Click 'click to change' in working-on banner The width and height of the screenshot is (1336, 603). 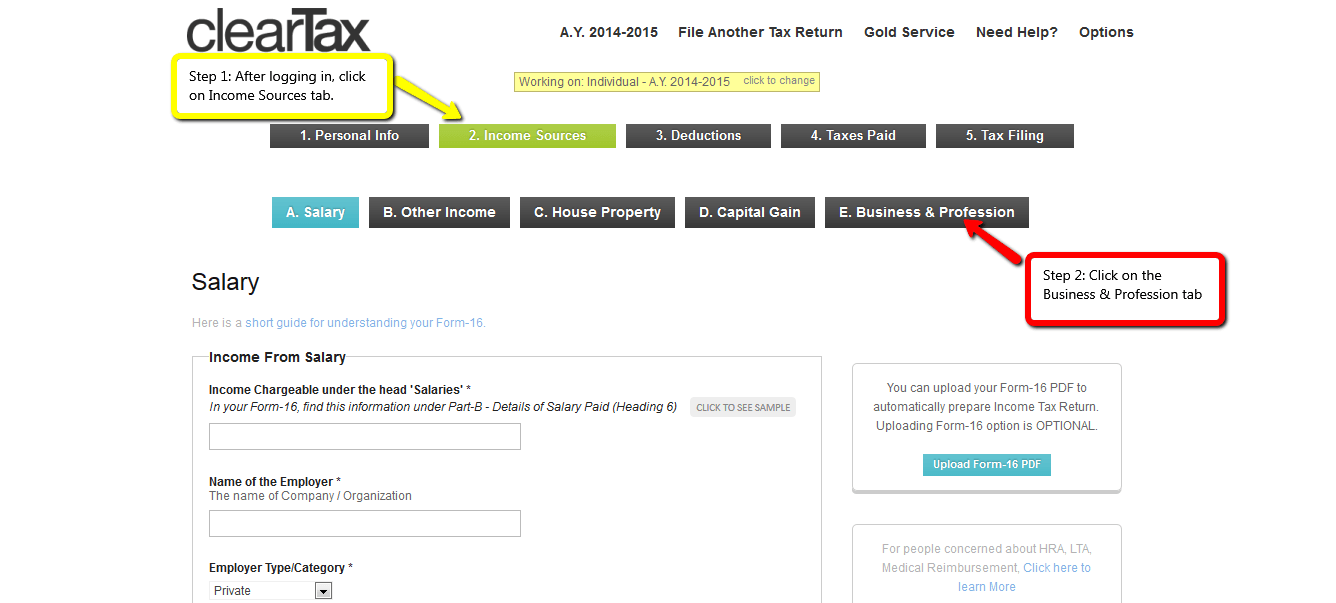pos(779,81)
